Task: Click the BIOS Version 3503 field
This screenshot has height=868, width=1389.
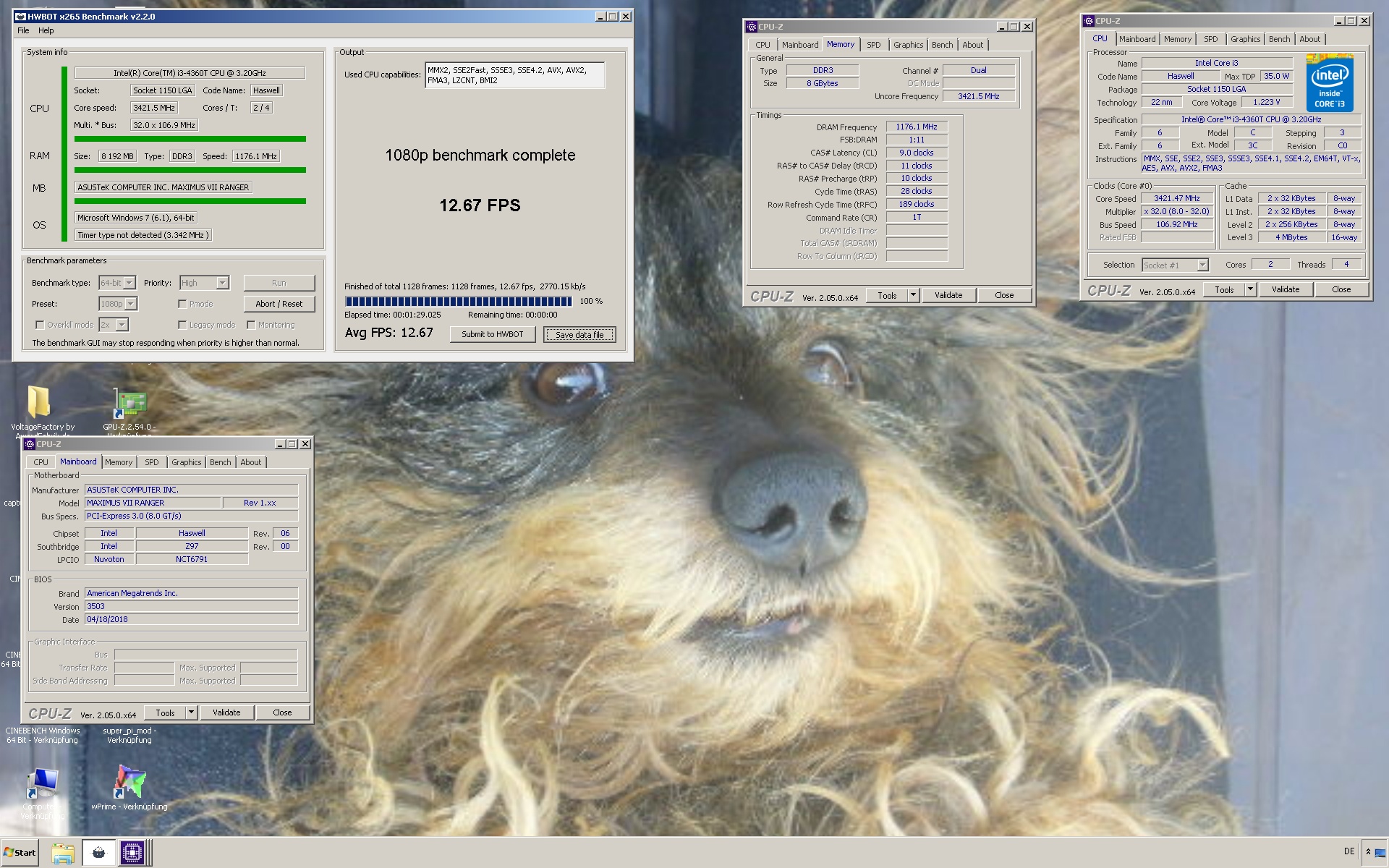Action: pos(191,607)
